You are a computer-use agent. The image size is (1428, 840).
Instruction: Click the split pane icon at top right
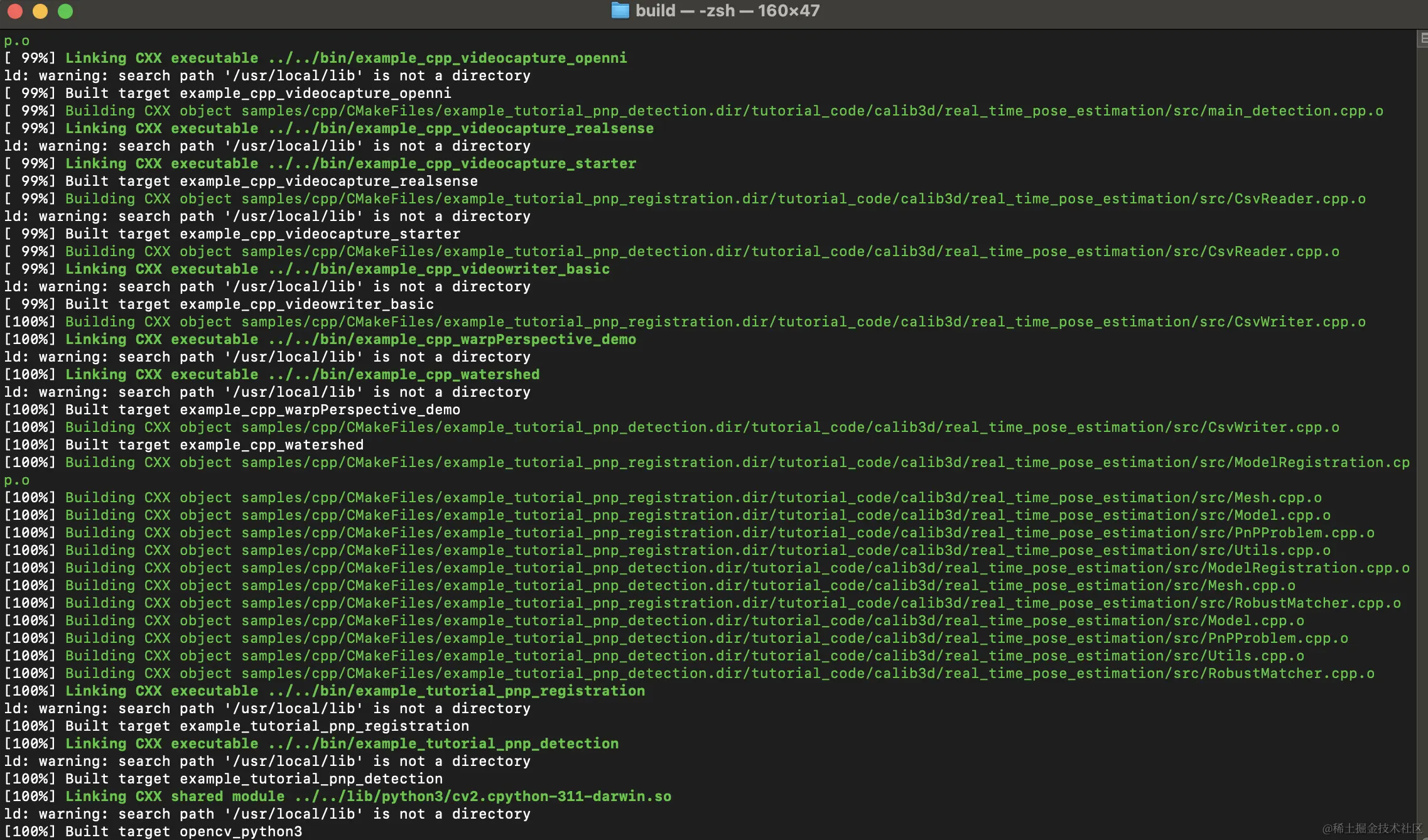pyautogui.click(x=1422, y=39)
